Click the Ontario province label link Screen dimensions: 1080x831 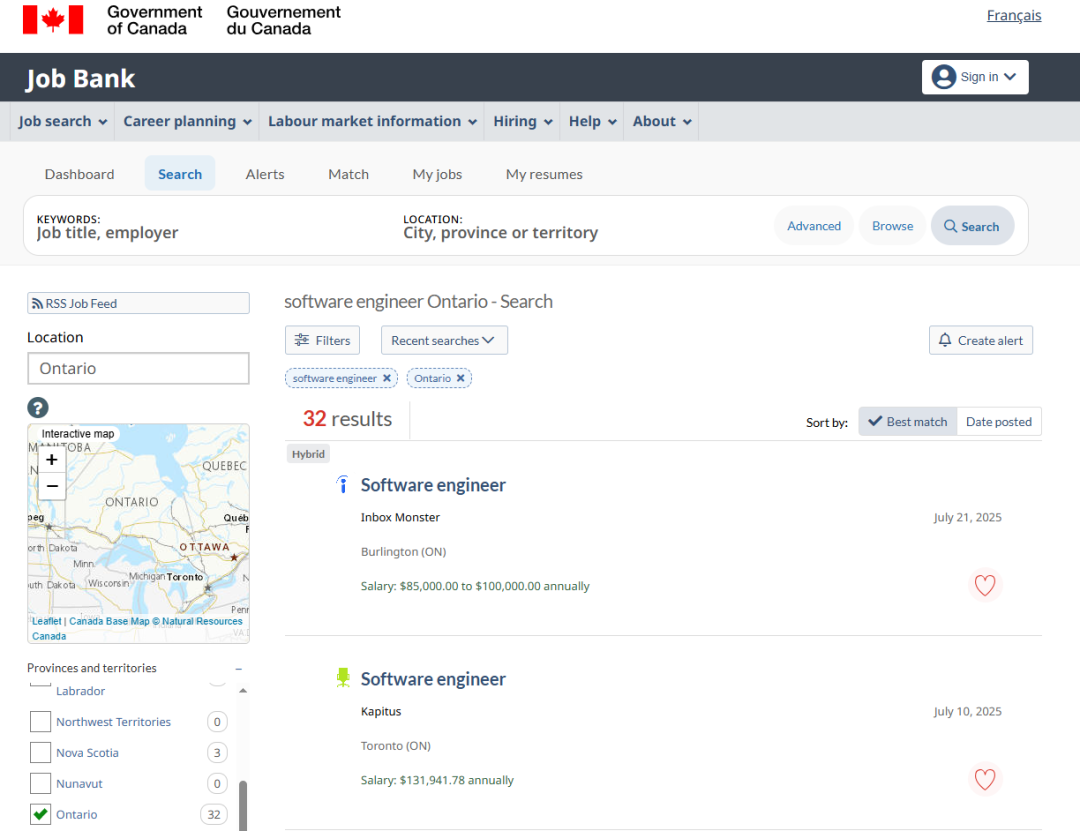(x=76, y=814)
